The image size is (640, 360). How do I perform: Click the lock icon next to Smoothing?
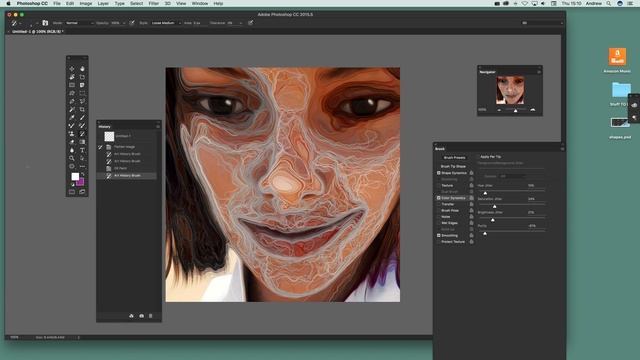471,236
